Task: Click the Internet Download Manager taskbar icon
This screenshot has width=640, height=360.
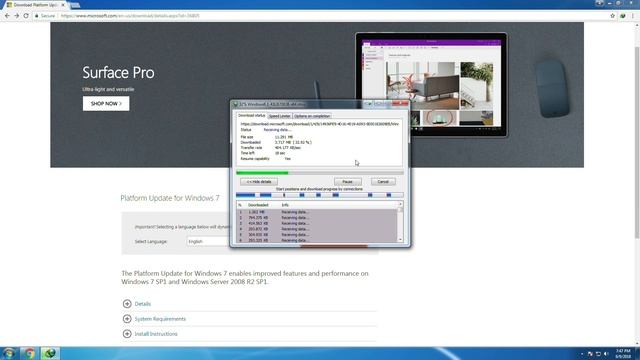Action: pos(50,353)
